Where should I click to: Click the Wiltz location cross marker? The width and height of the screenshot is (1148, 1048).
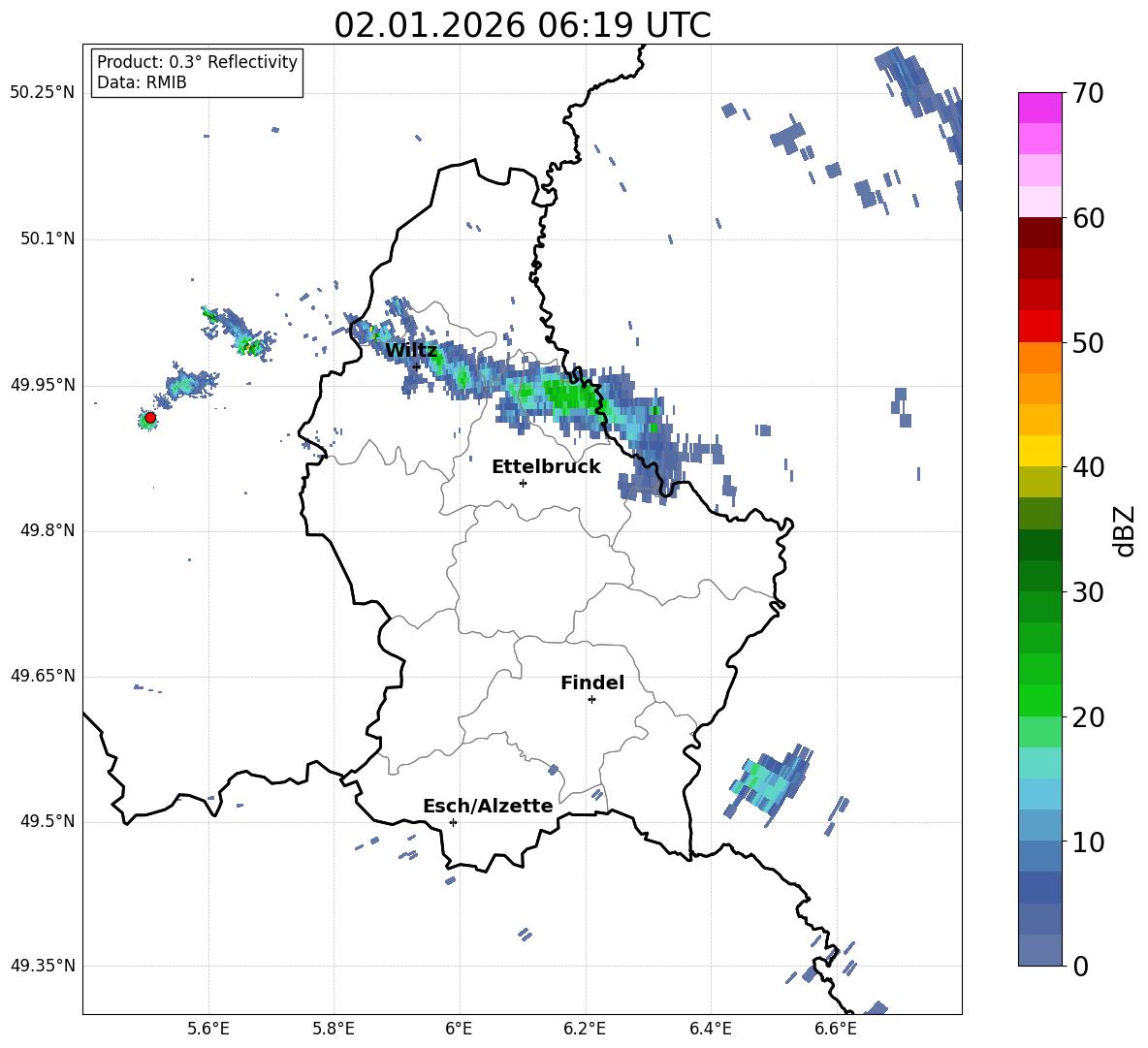tap(417, 366)
